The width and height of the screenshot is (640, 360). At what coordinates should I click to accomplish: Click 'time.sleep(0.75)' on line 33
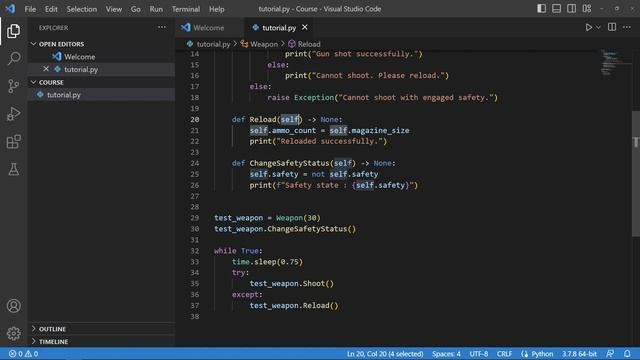coord(267,262)
